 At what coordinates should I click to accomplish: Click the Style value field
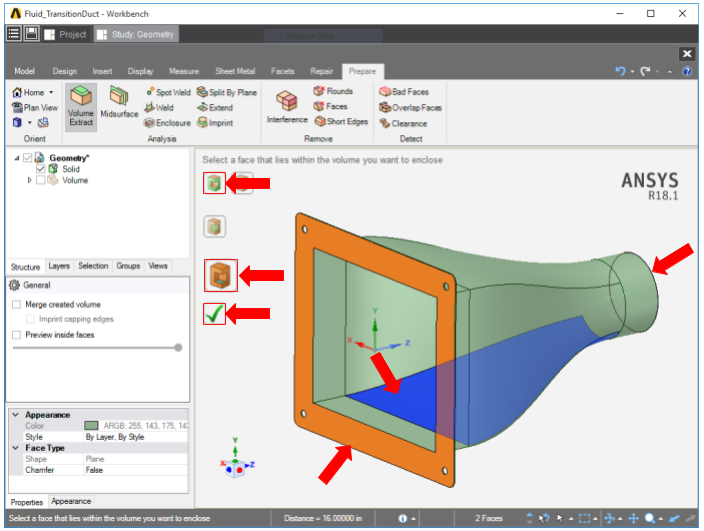(x=136, y=437)
